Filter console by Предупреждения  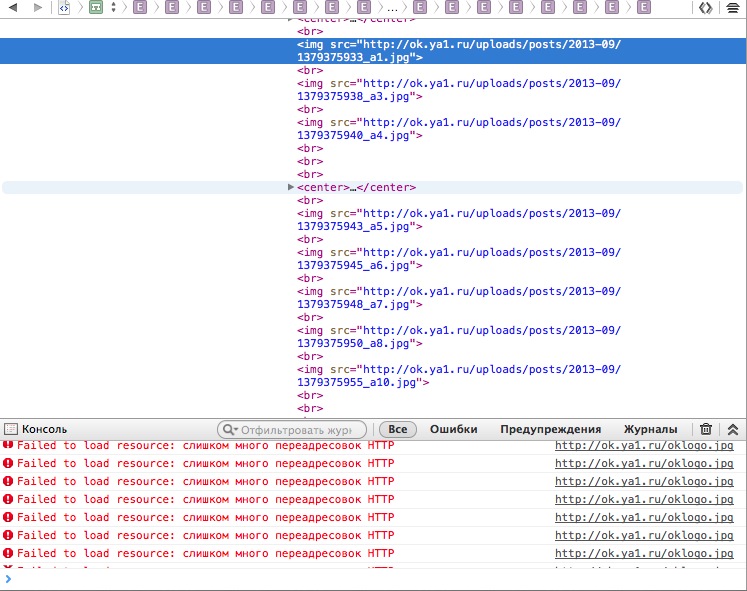[550, 429]
